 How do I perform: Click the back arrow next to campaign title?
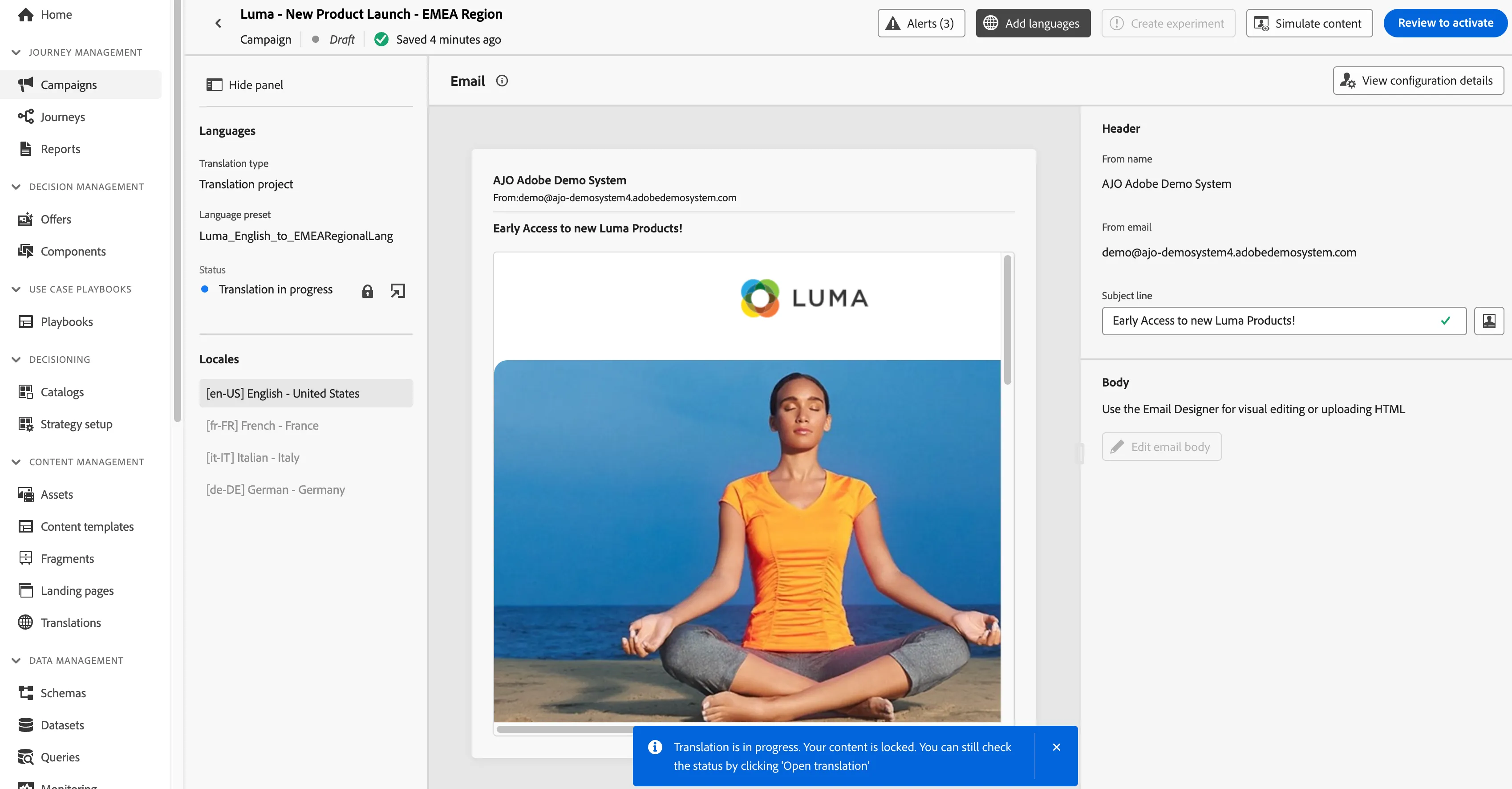pyautogui.click(x=219, y=24)
